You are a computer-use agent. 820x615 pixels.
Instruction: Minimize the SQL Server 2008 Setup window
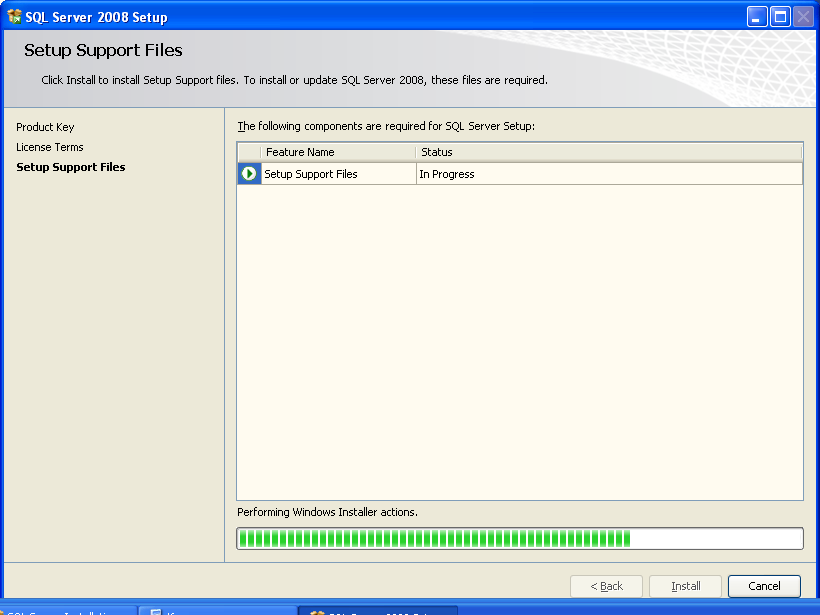click(x=757, y=17)
